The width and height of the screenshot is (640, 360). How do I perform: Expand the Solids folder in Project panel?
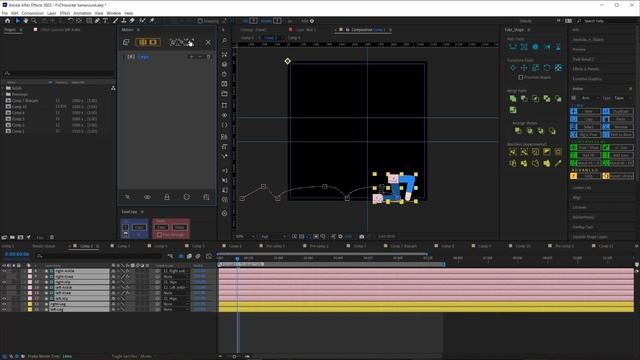(x=2, y=88)
